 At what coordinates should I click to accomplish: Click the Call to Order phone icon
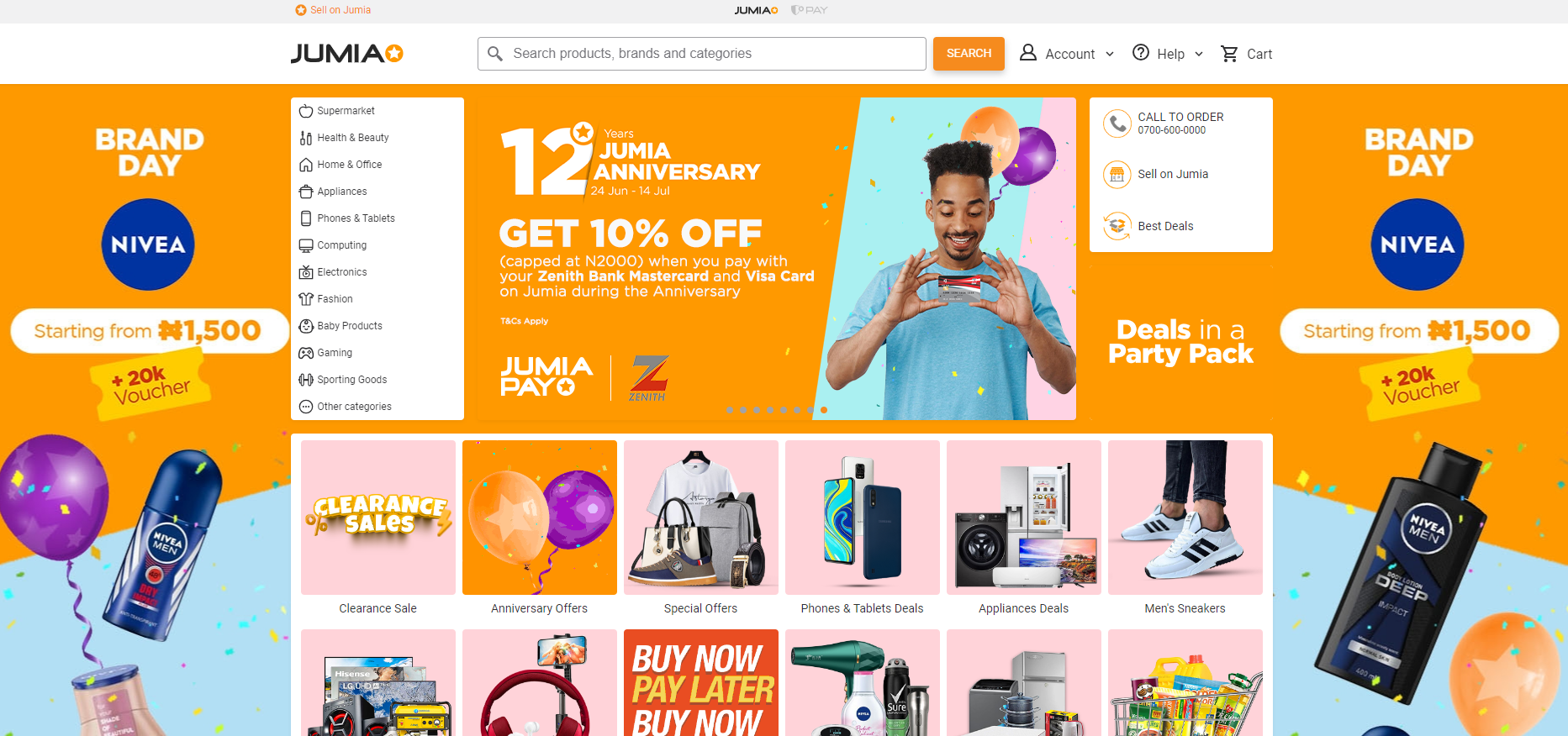pos(1117,124)
